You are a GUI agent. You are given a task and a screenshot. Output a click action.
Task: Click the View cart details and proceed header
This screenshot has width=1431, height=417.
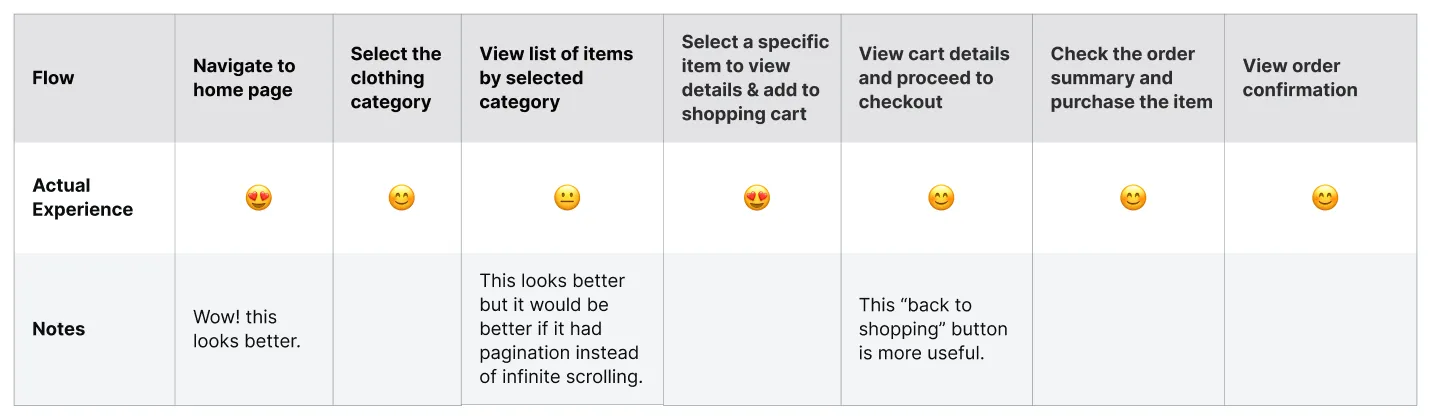point(933,78)
